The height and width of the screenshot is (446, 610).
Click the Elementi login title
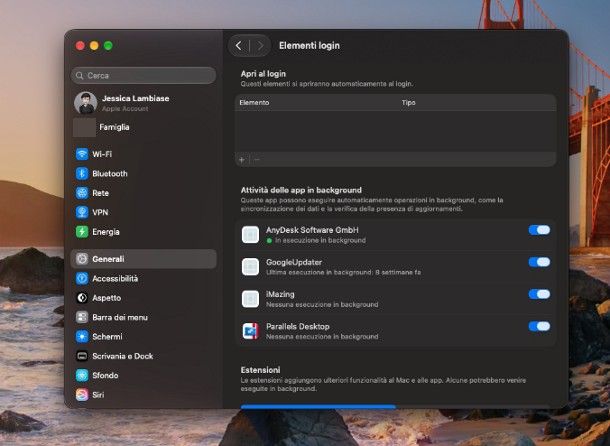[x=309, y=46]
